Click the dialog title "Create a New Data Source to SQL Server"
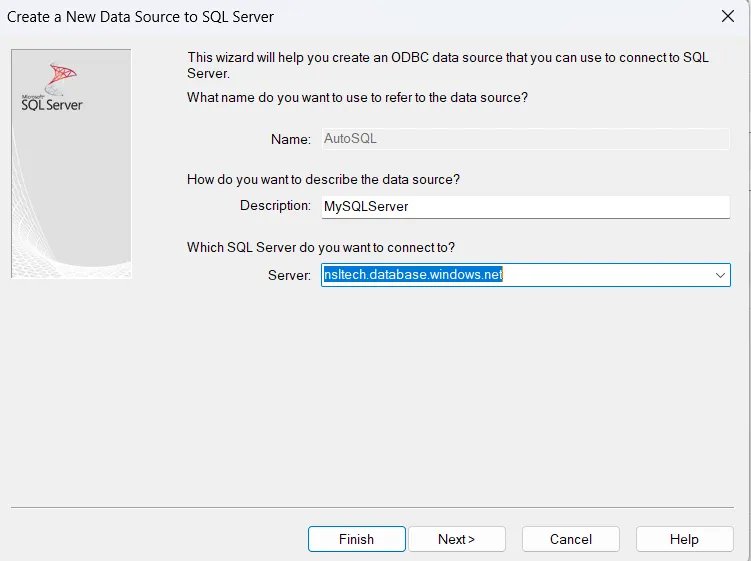The image size is (751, 561). point(140,17)
